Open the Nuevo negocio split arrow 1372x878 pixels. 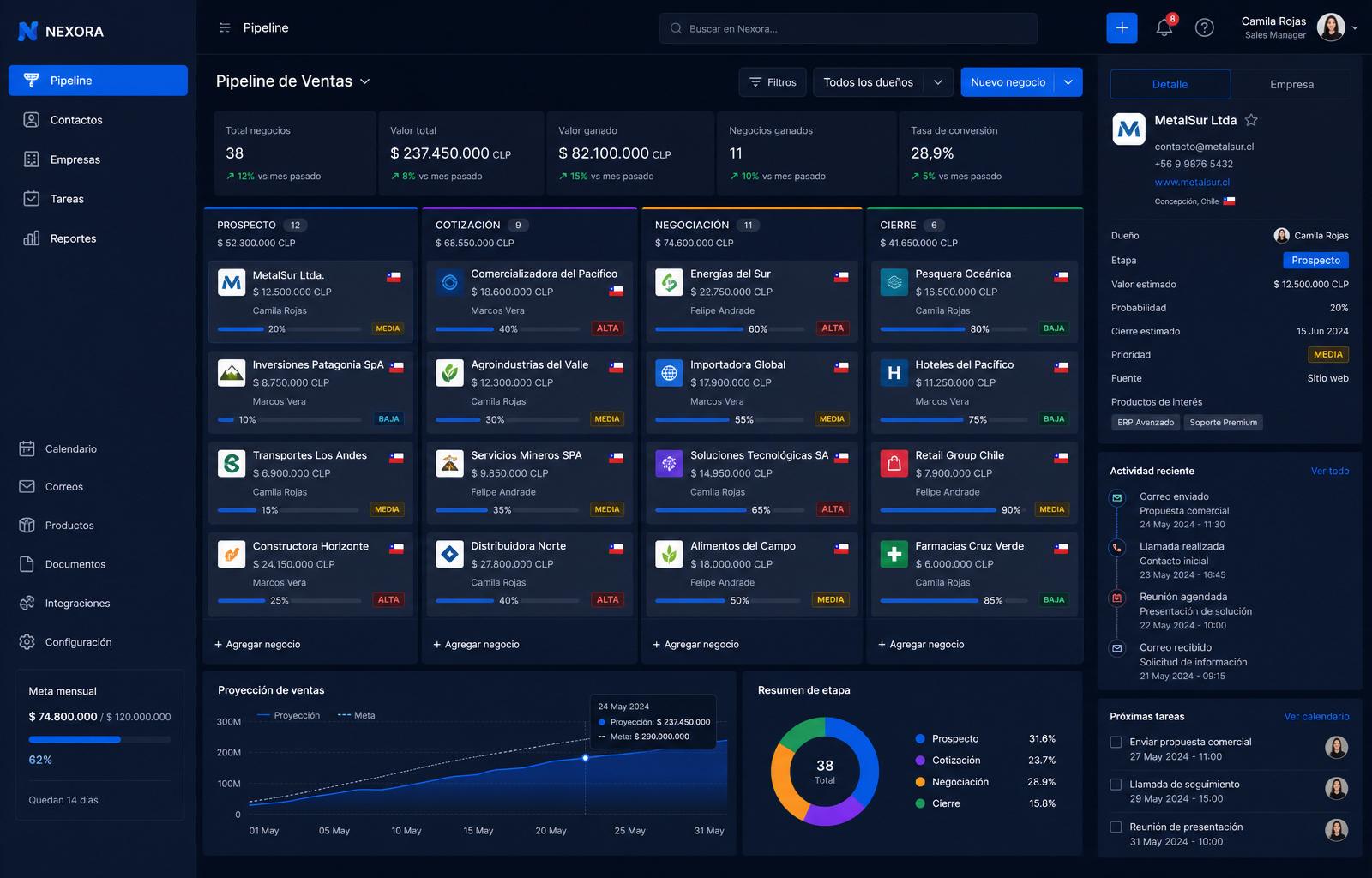point(1068,82)
